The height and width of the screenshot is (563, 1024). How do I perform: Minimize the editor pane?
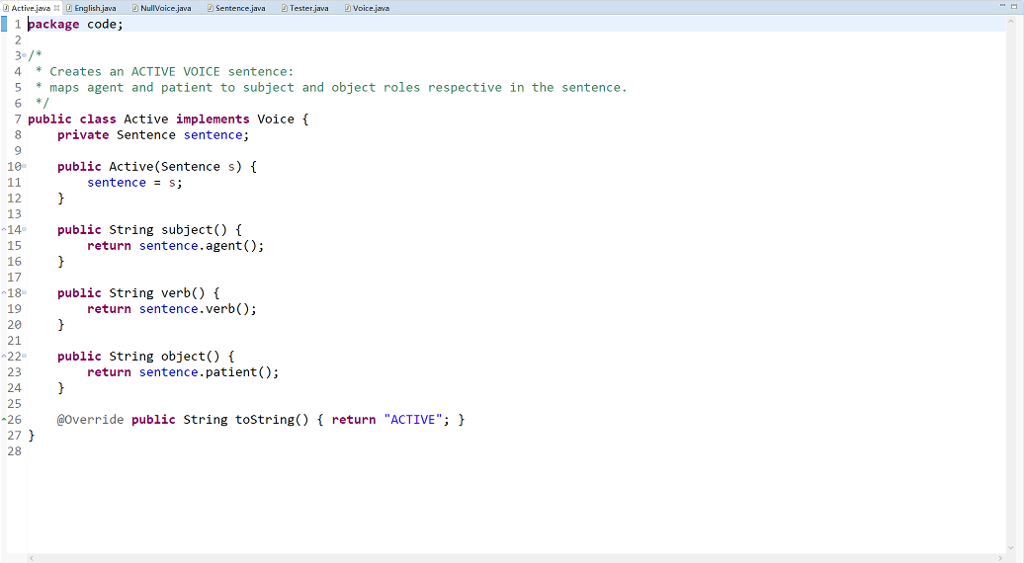[1001, 7]
